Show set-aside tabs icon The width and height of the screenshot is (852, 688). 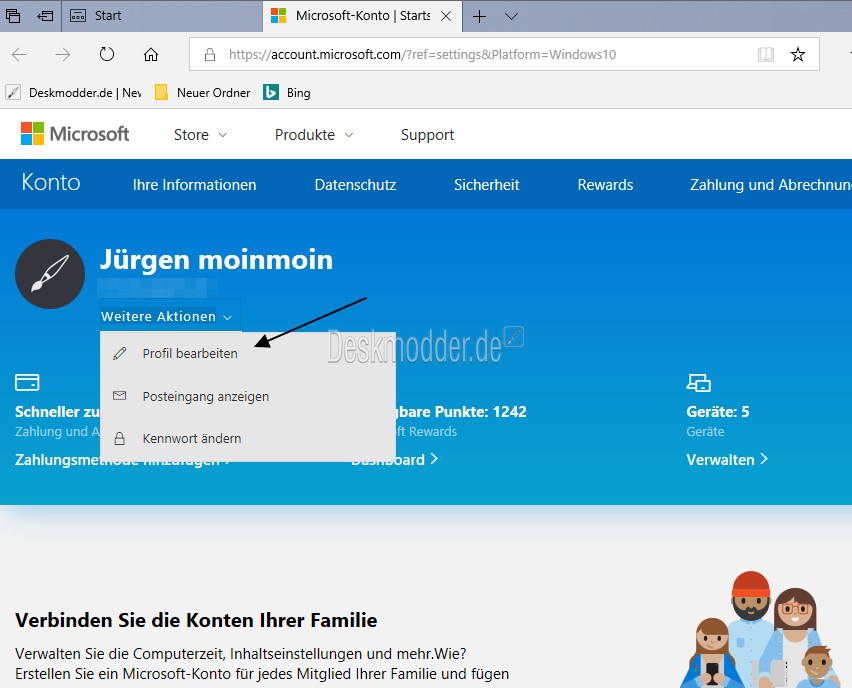[x=12, y=16]
